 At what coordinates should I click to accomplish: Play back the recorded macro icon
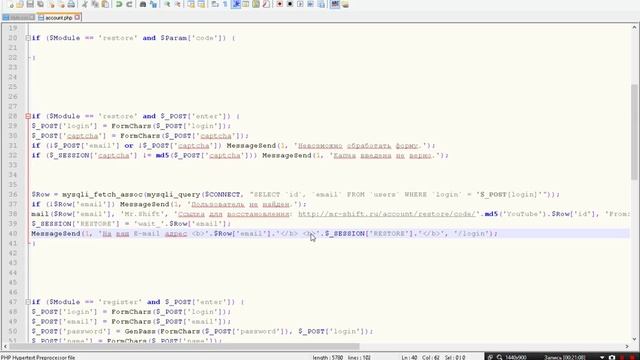[300, 4]
